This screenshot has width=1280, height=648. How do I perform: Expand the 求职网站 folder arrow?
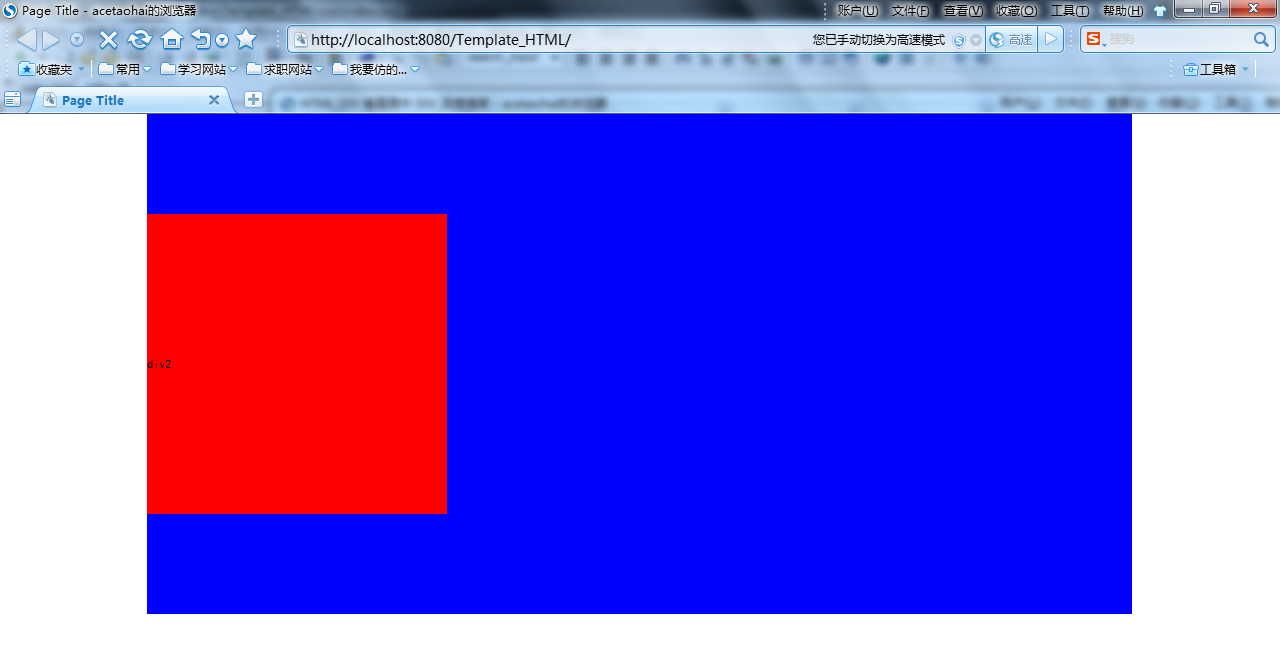(319, 70)
